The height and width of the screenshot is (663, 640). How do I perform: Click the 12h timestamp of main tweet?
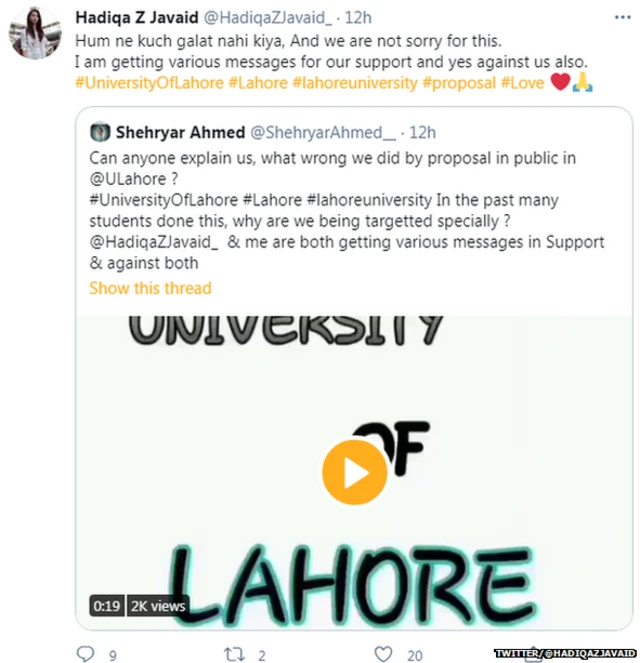(358, 18)
